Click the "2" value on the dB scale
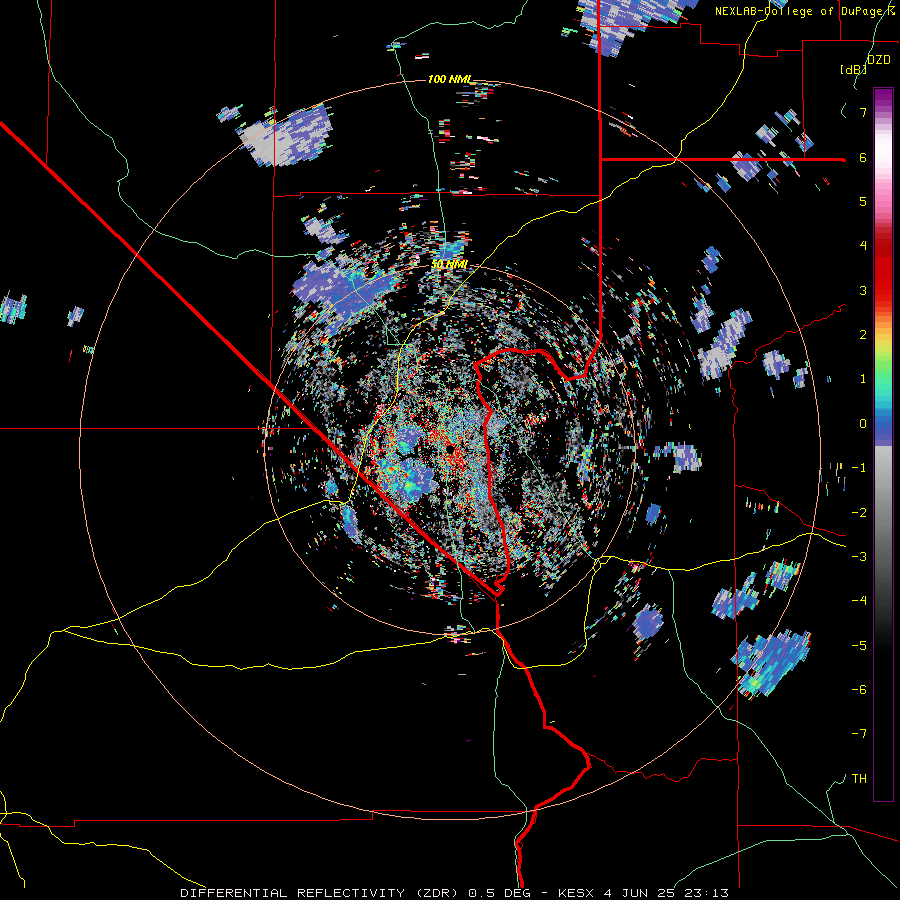Viewport: 900px width, 900px height. [x=863, y=335]
